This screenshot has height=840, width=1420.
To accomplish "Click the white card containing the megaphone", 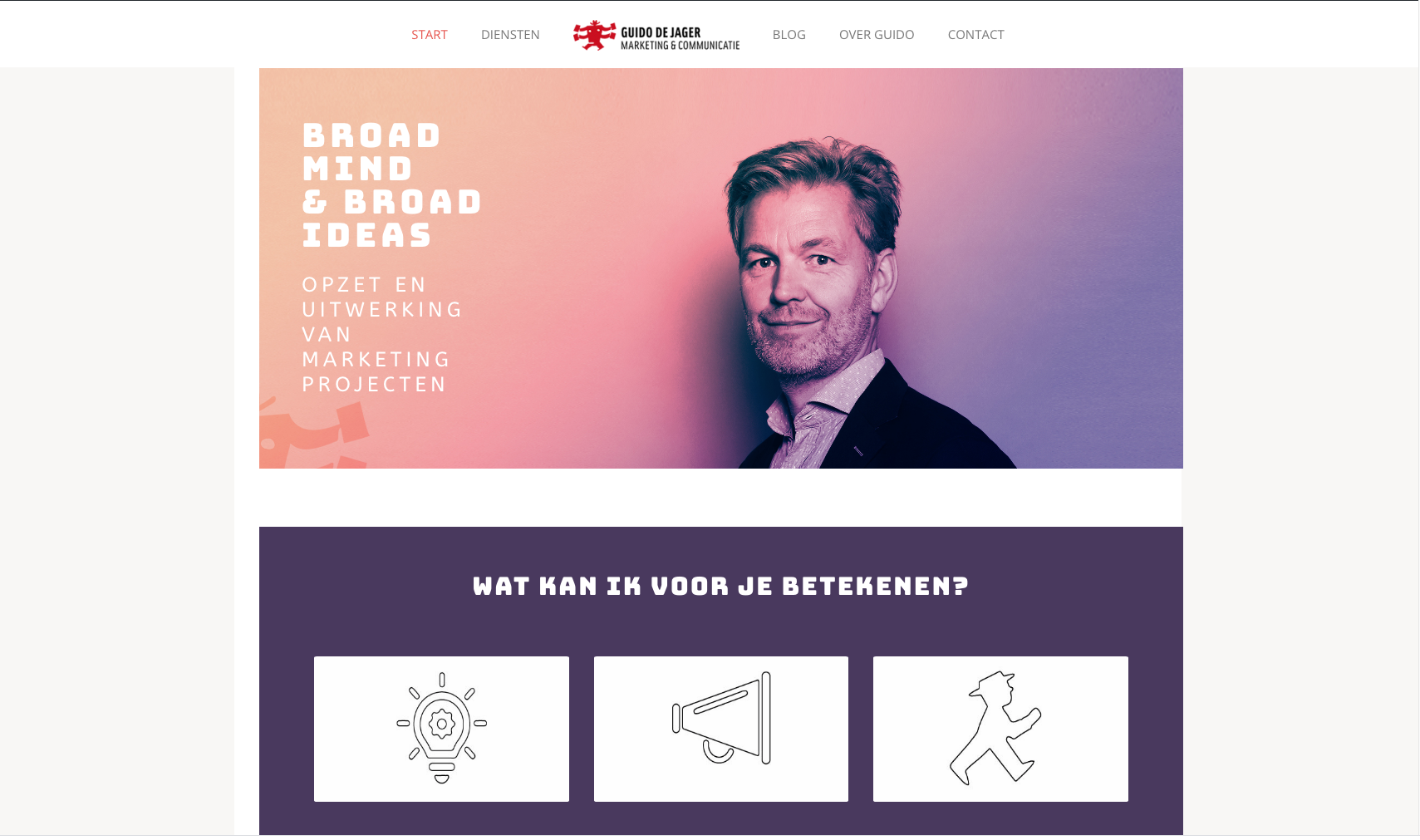I will (x=721, y=729).
